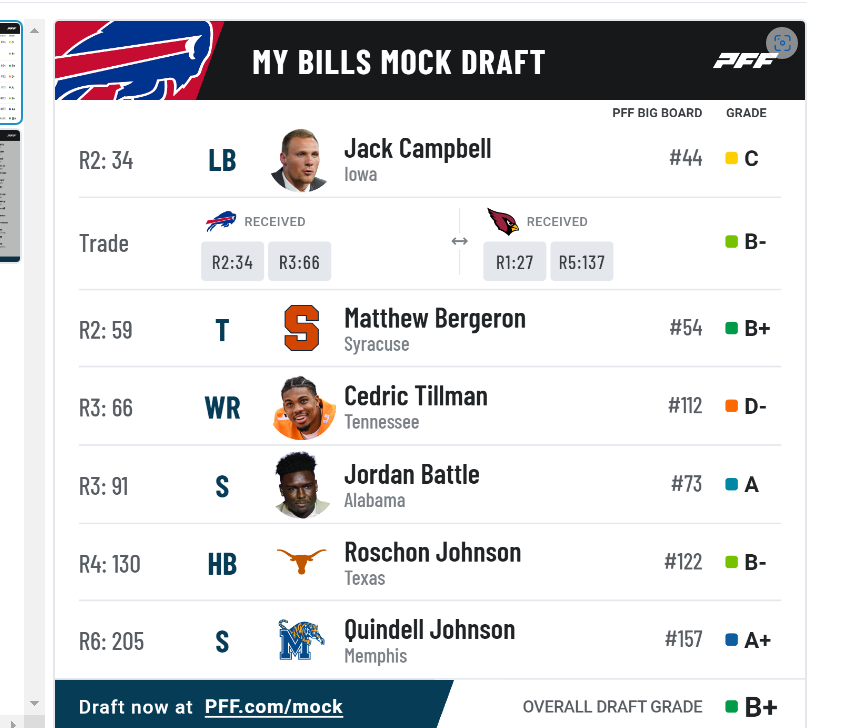Open the PFF.com/mock link
Viewport: 845px width, 728px height.
coord(274,706)
